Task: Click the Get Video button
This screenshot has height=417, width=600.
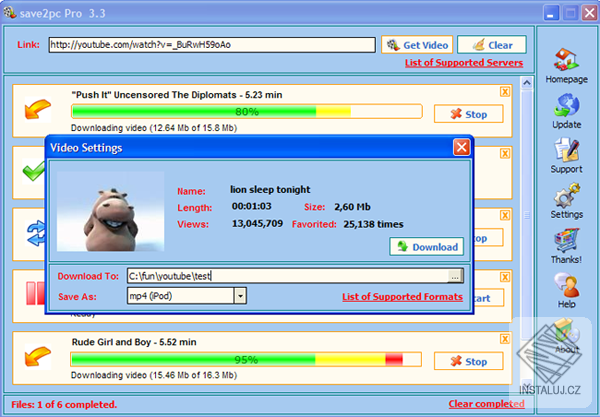Action: 417,45
